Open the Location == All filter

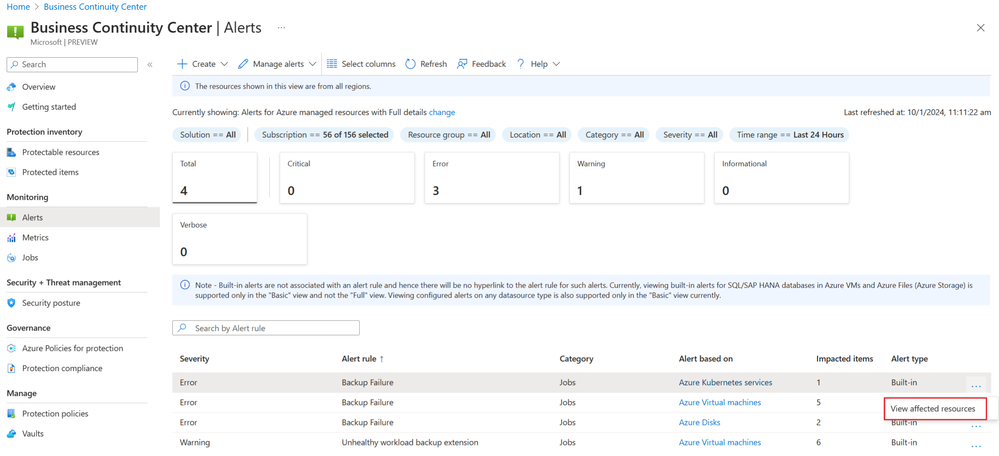(537, 135)
